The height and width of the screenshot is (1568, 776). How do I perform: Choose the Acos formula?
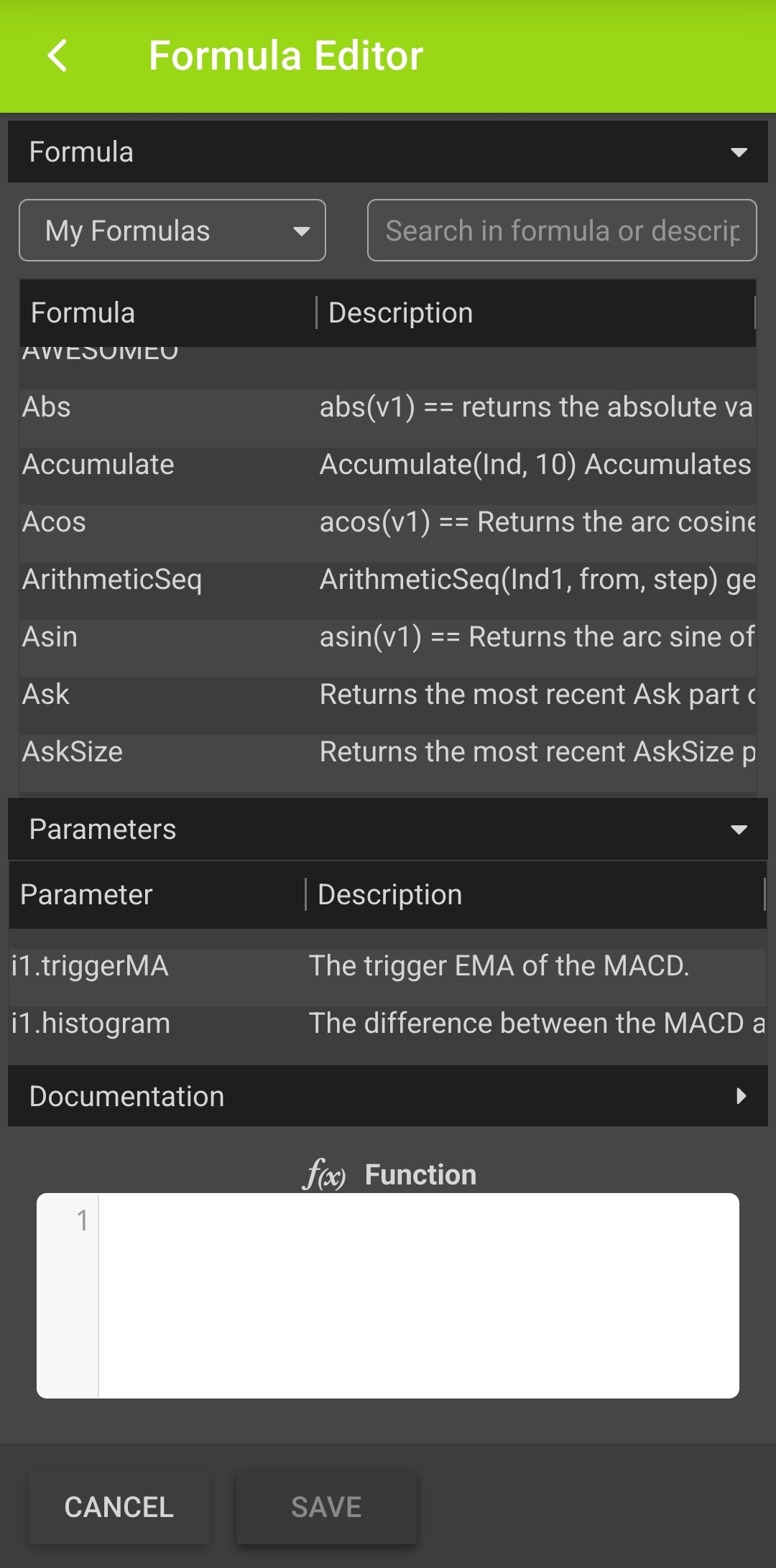click(388, 522)
